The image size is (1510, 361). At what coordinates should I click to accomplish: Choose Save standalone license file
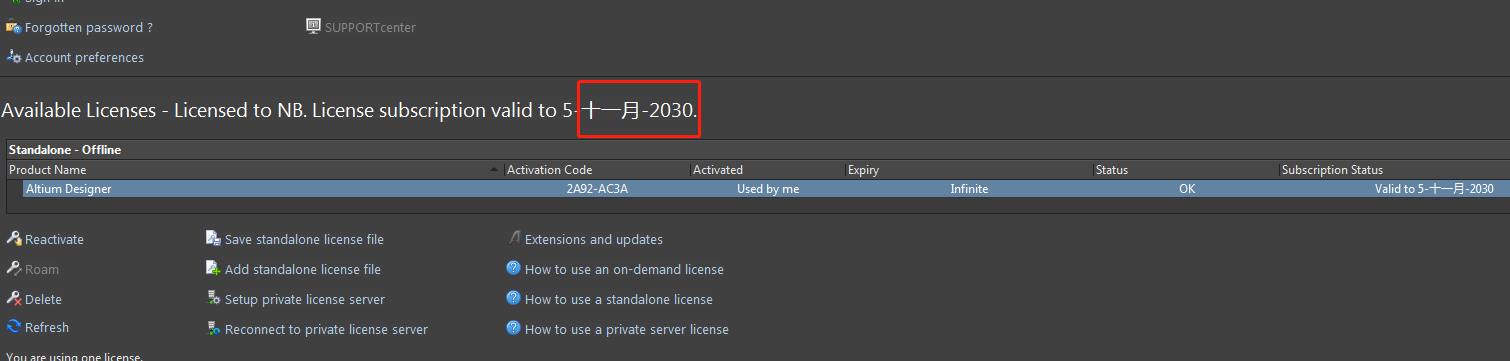pos(304,240)
